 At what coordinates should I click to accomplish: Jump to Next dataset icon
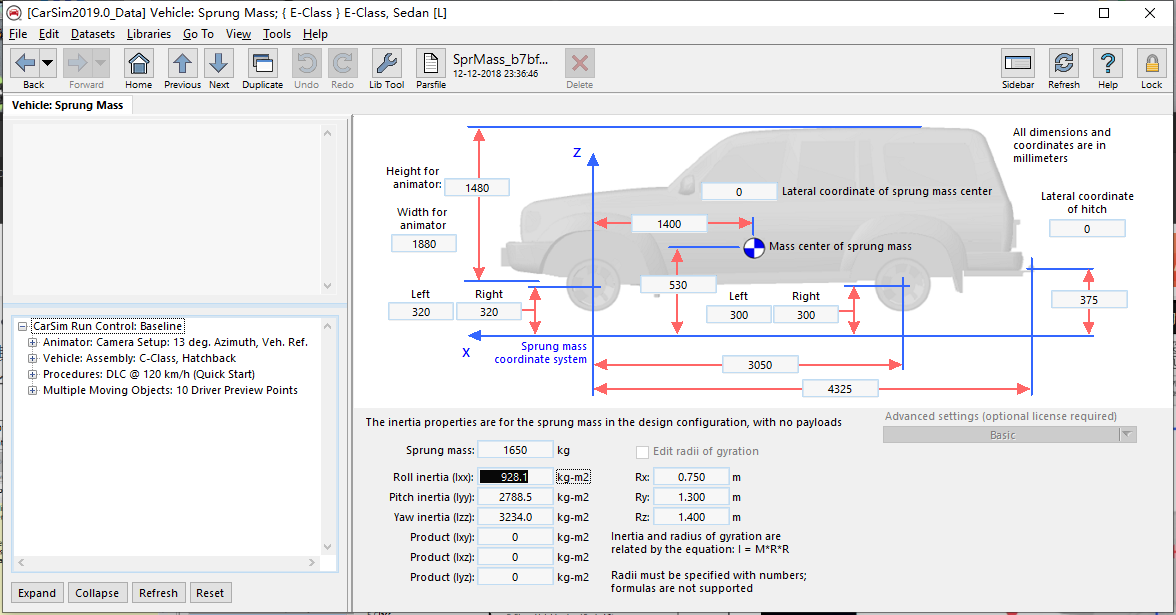(219, 63)
